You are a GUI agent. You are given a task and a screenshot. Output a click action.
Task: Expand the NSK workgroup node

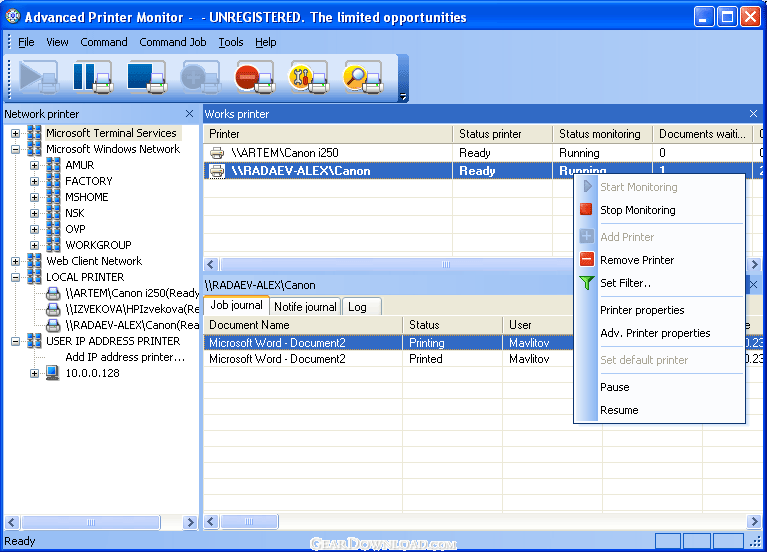34,213
